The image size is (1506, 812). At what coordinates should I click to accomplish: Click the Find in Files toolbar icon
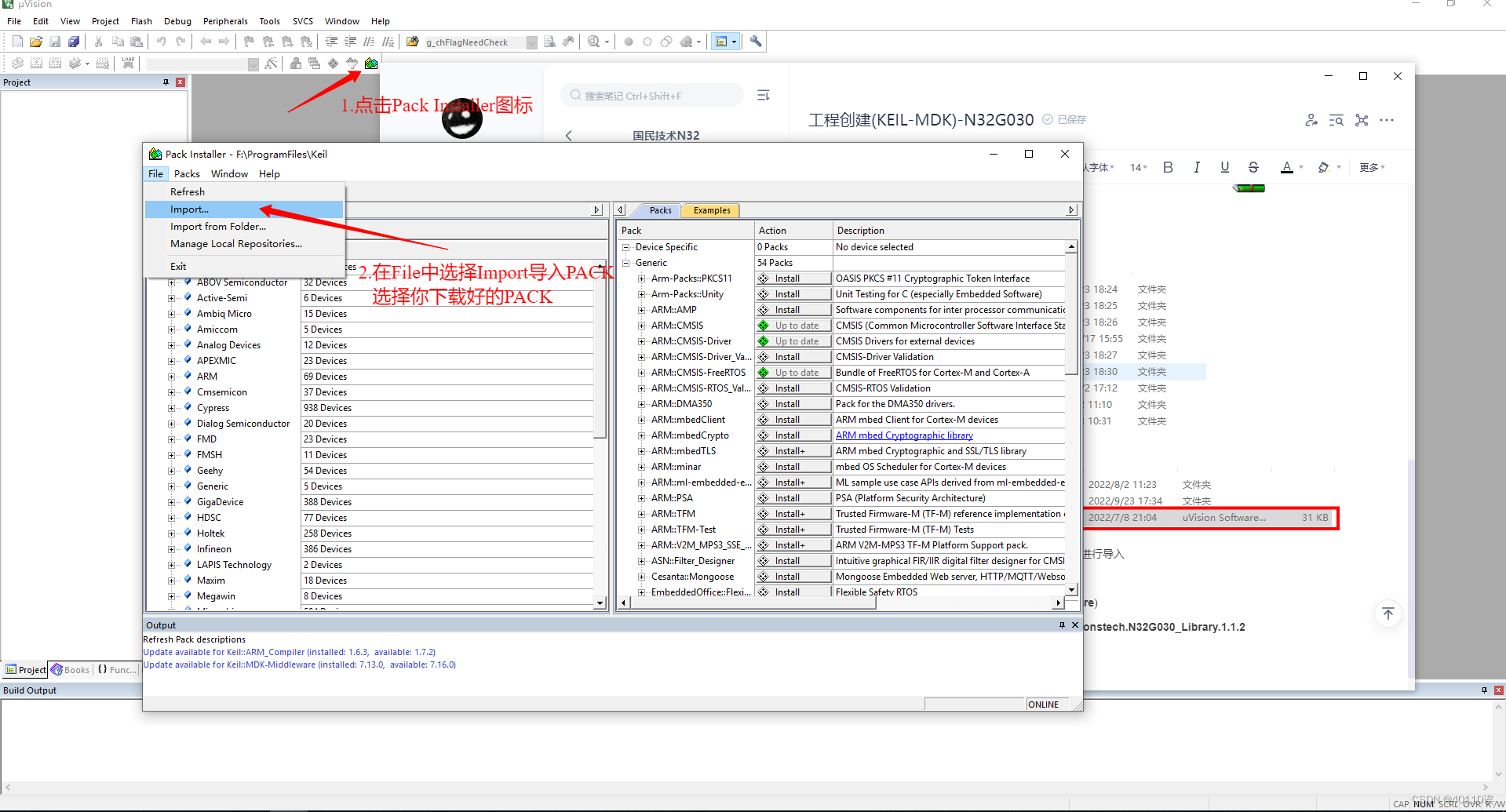pos(412,42)
